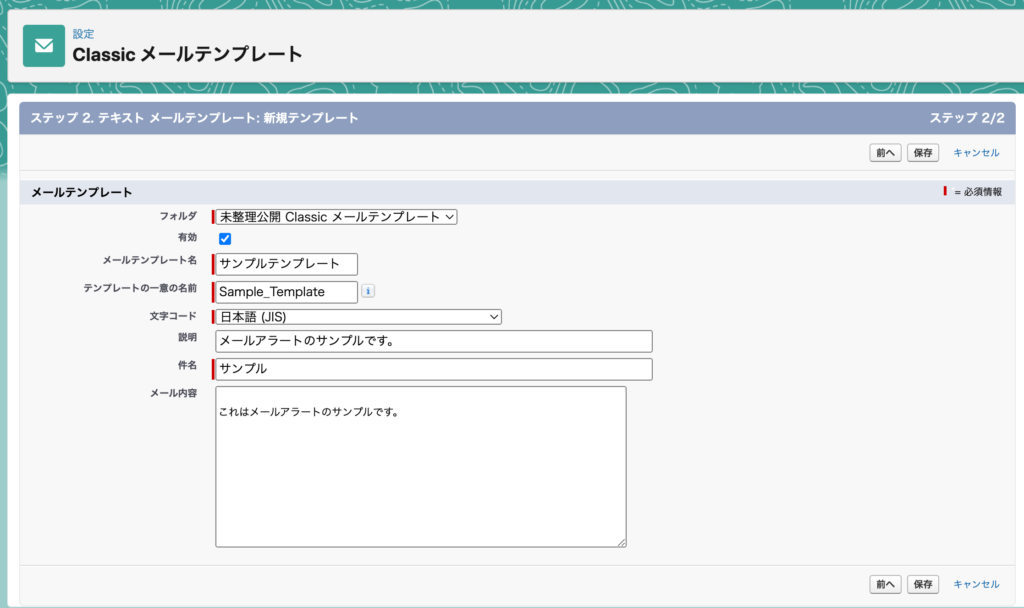Focus the メールテンプレート名 input field
Viewport: 1024px width, 608px height.
[x=287, y=264]
